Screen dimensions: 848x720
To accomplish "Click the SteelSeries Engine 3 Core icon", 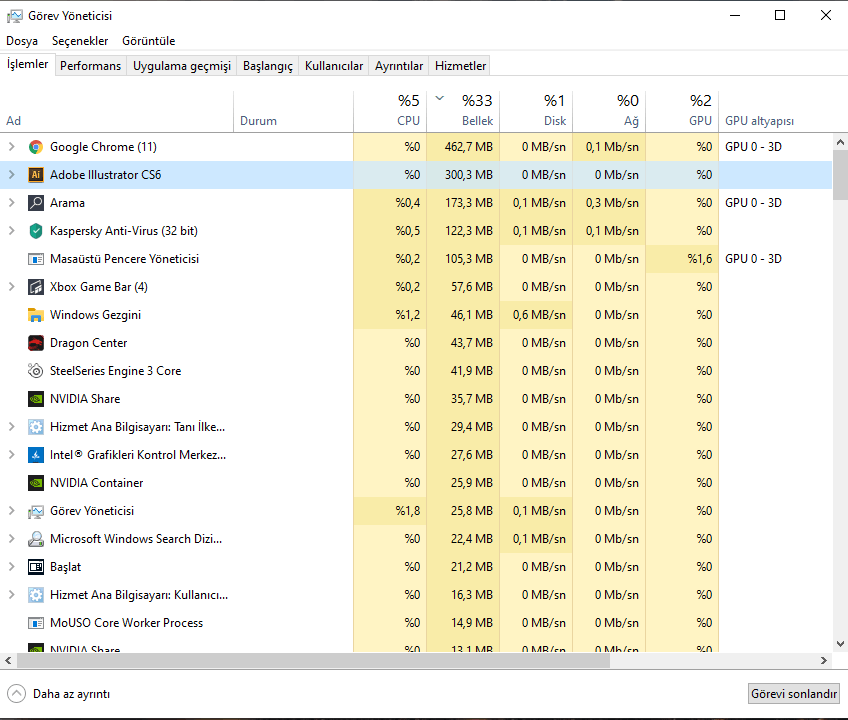I will [36, 371].
